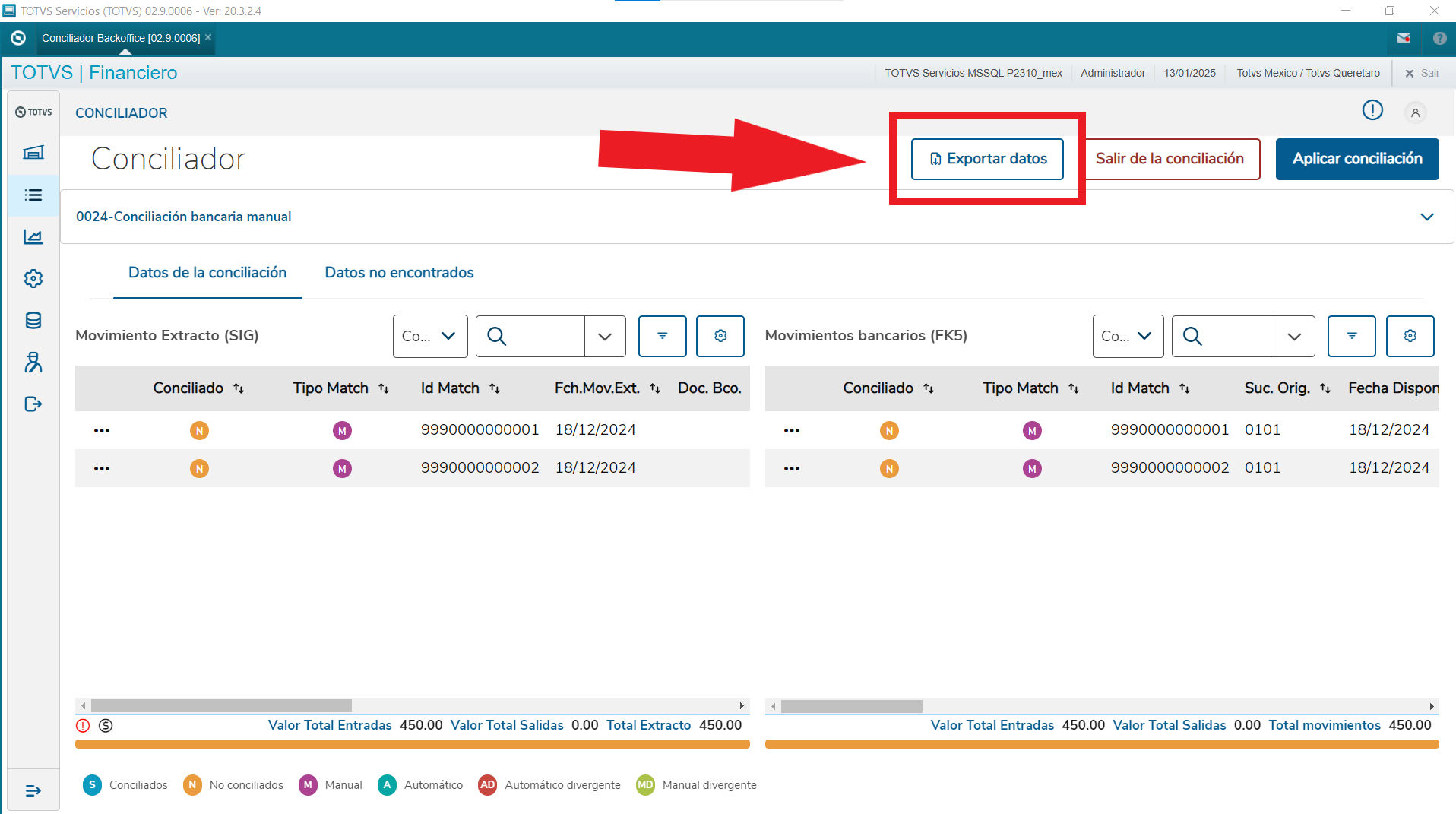The height and width of the screenshot is (814, 1456).
Task: Sort Tipo Match column in FK5 table
Action: click(1073, 388)
